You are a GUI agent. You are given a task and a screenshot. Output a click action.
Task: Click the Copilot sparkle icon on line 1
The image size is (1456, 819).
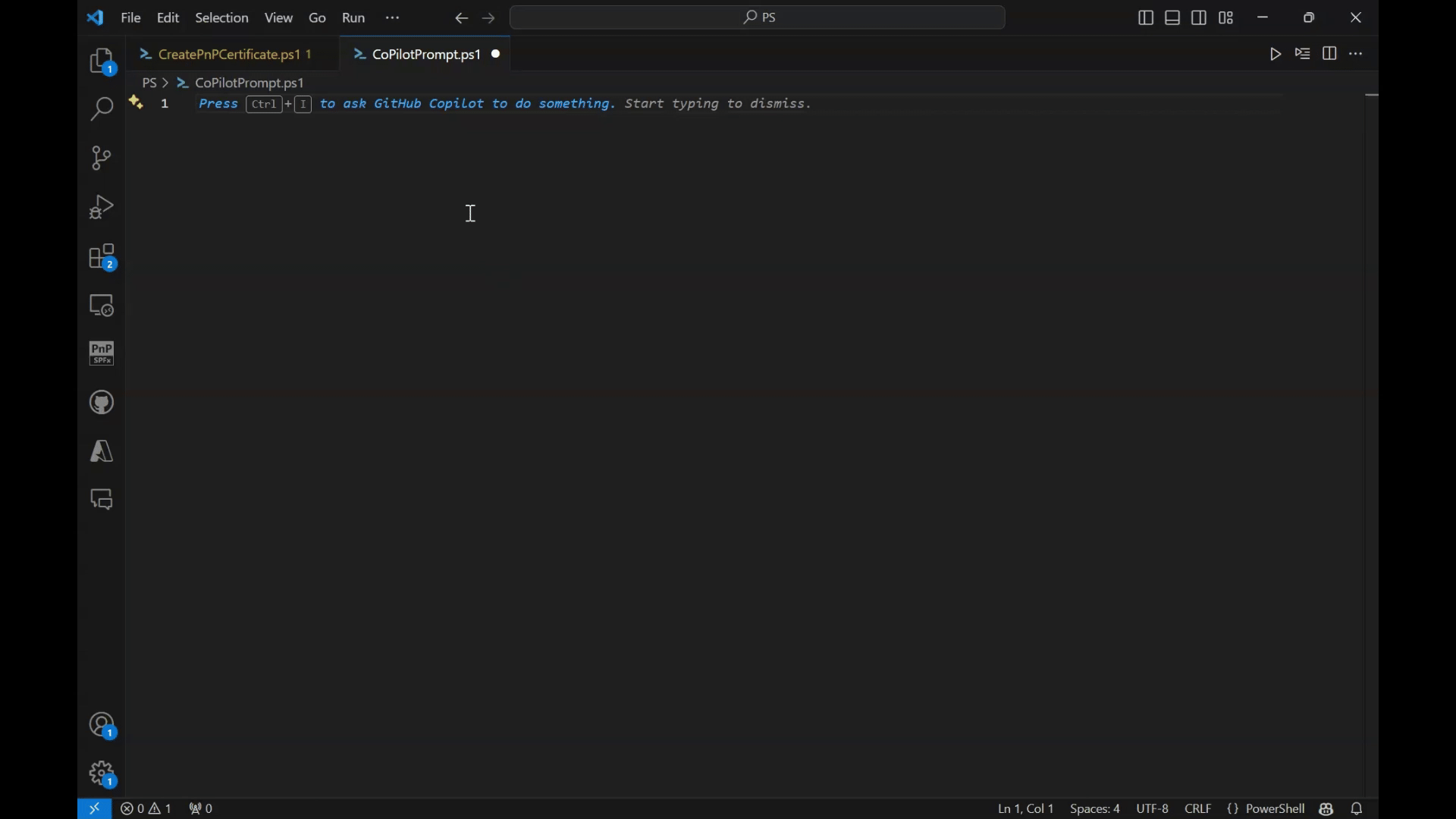coord(136,102)
